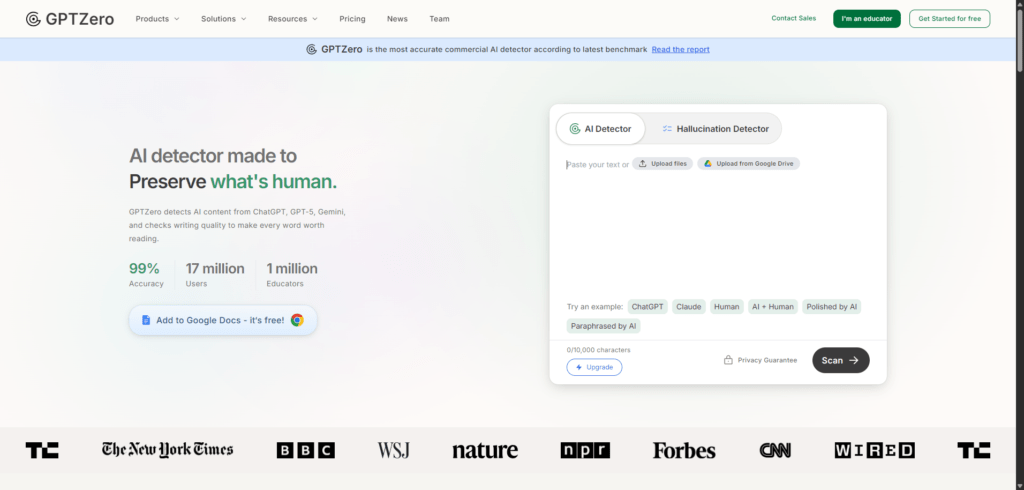Try the Human example
The width and height of the screenshot is (1024, 490).
pyautogui.click(x=727, y=306)
